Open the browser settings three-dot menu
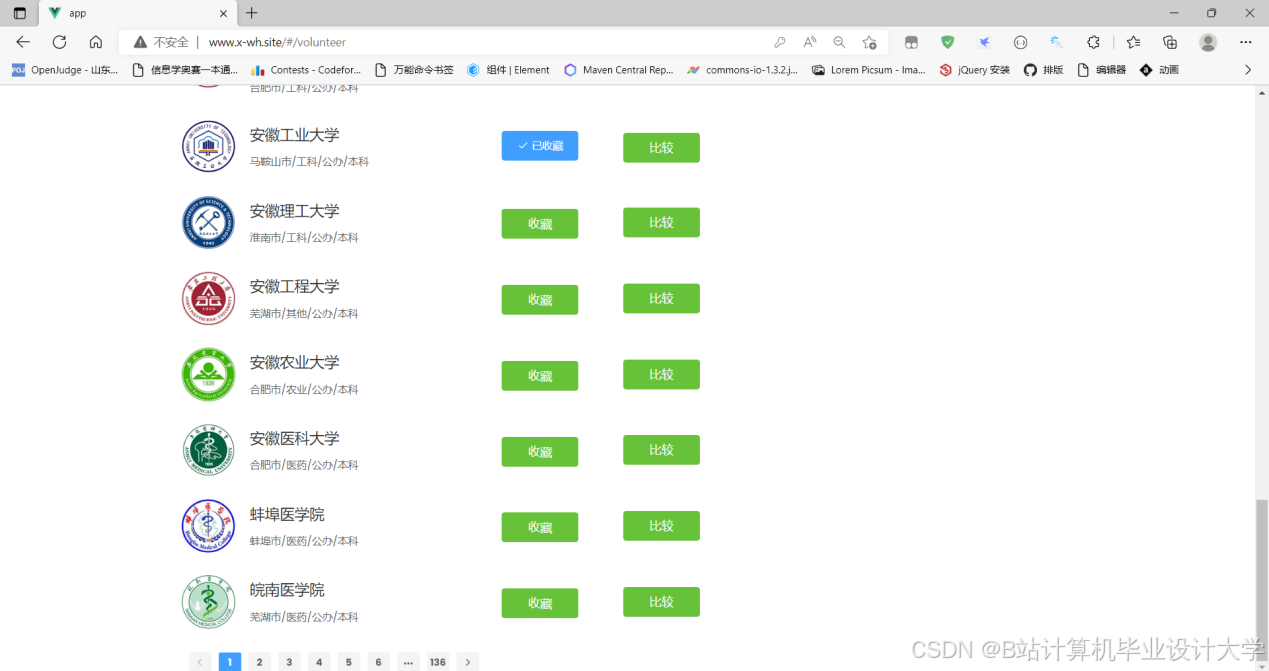The image size is (1269, 671). click(1246, 42)
